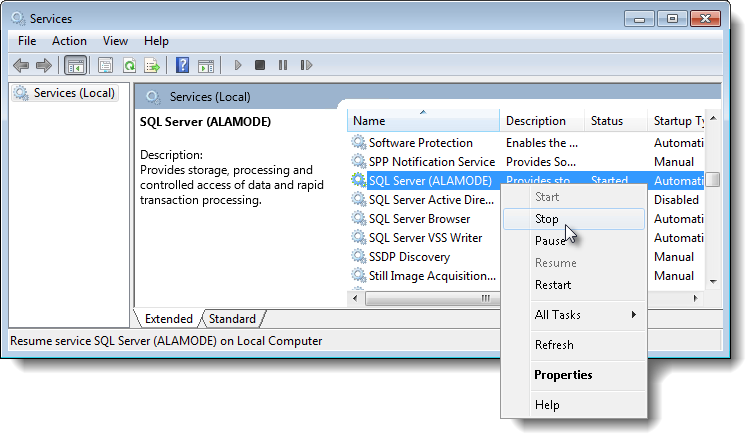Sort by the Startup Type column header

point(676,121)
